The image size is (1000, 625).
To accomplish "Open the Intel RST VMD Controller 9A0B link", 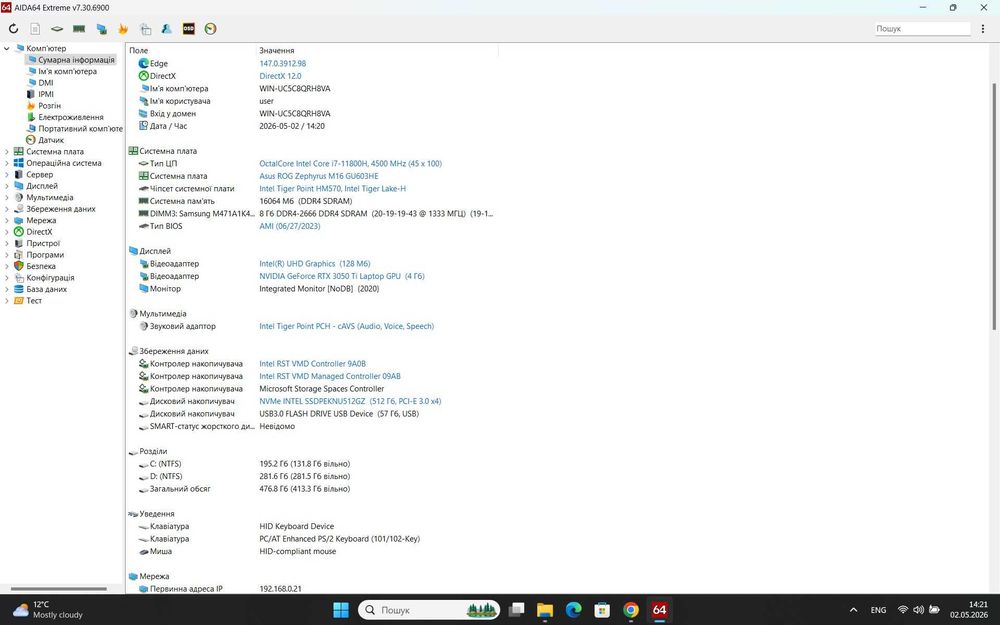I will (312, 364).
